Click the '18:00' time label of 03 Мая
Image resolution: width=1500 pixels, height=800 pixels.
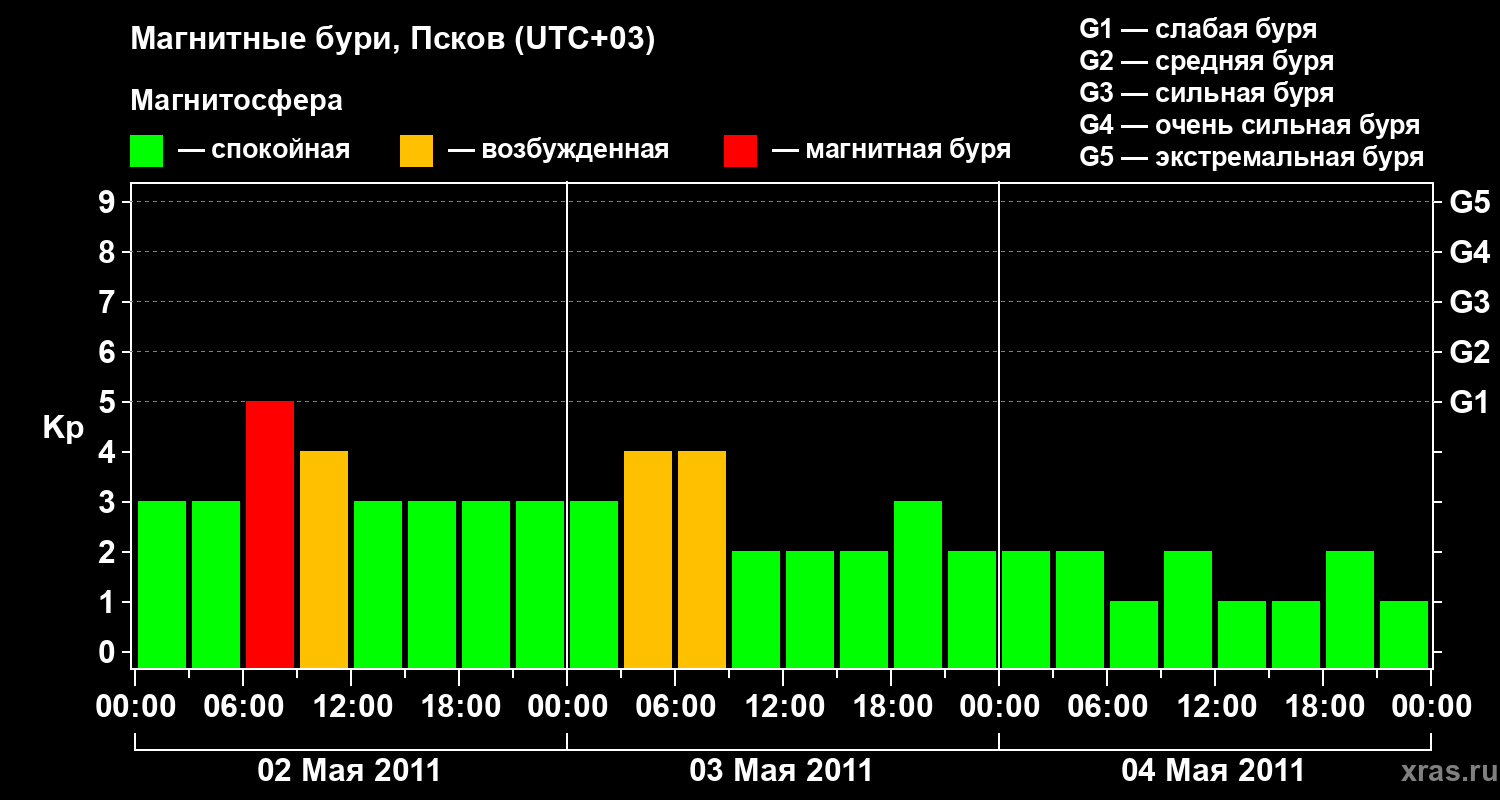891,707
